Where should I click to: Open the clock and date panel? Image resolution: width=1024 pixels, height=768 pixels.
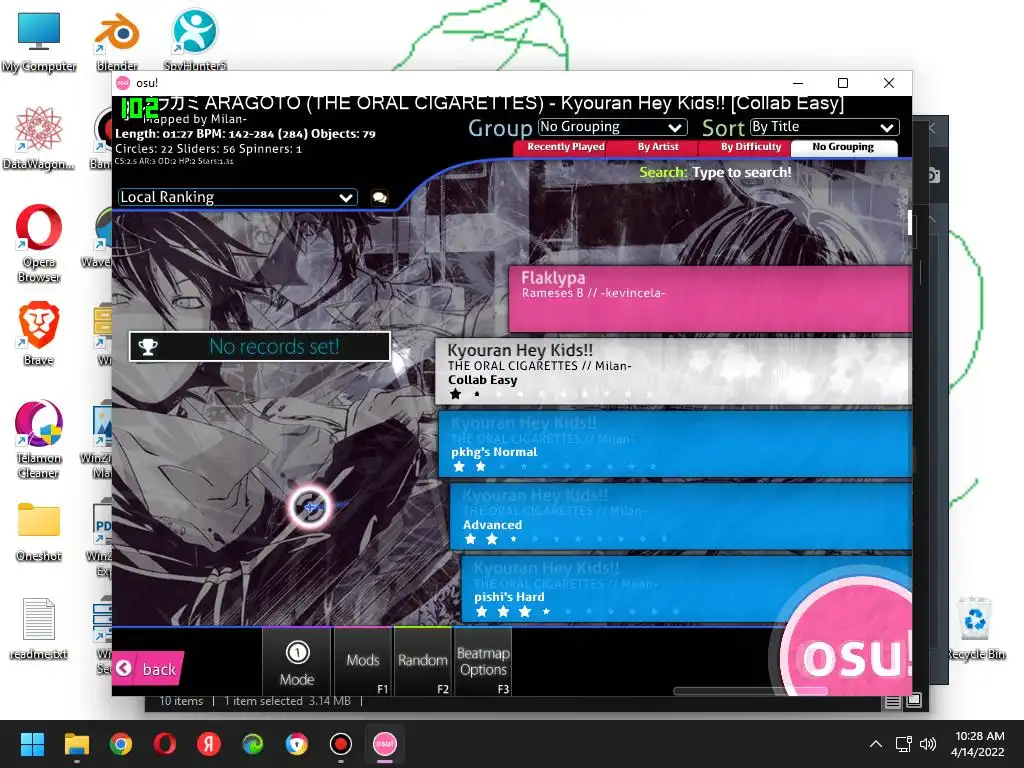[978, 744]
